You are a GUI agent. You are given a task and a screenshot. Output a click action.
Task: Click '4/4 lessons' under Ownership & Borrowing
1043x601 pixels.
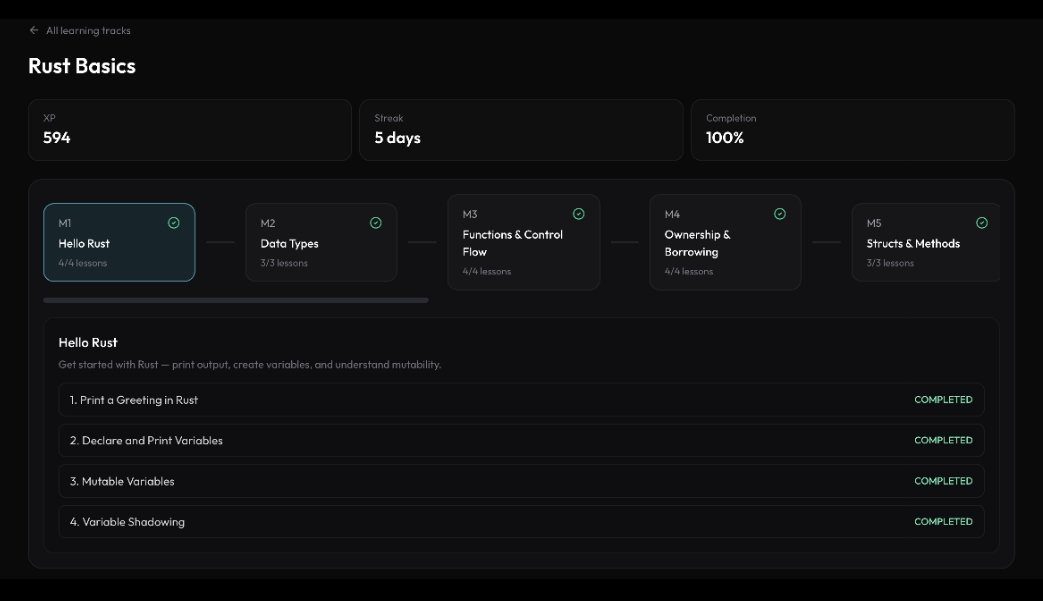[688, 271]
